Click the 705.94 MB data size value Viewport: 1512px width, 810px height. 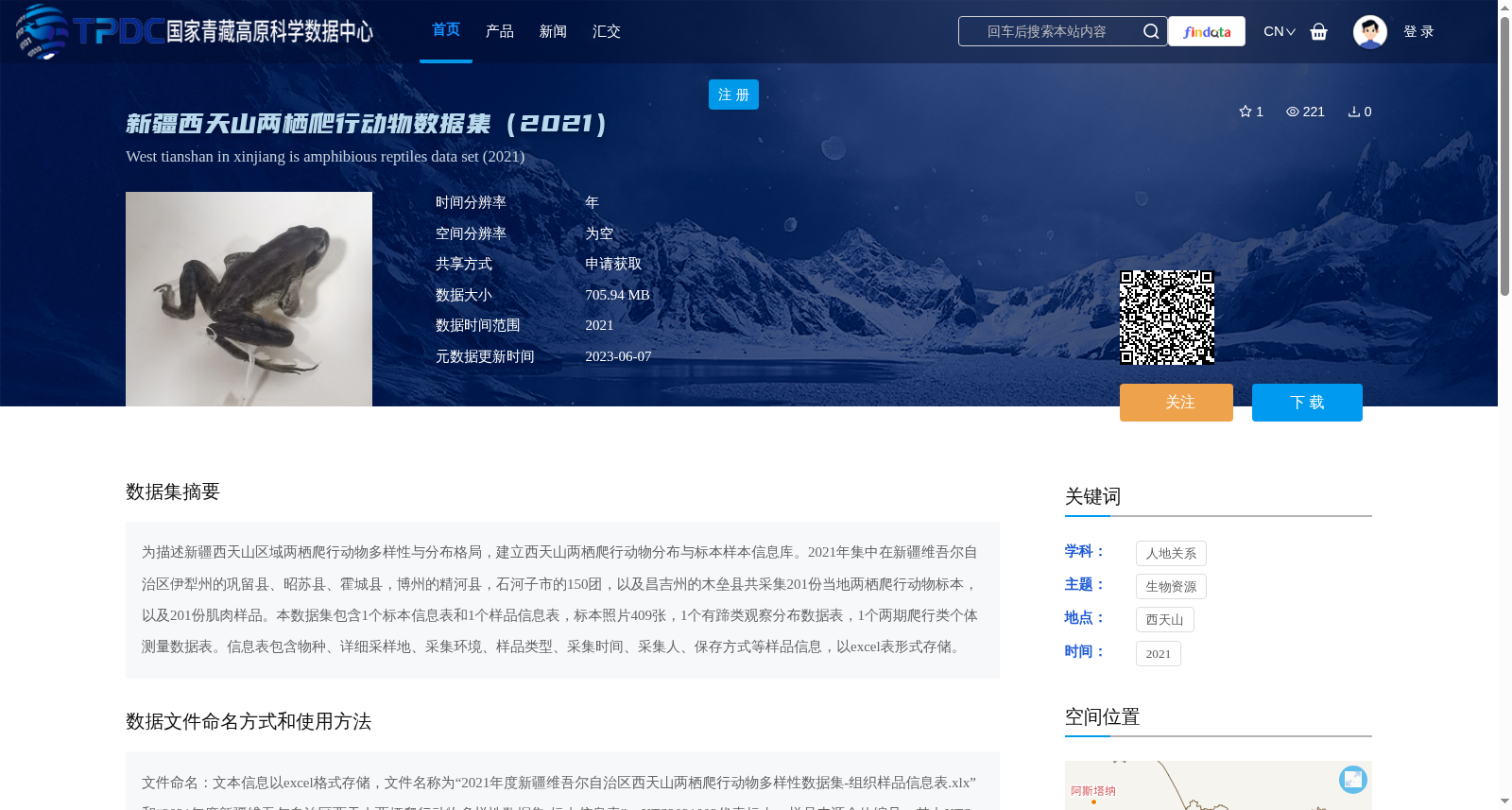pyautogui.click(x=617, y=295)
